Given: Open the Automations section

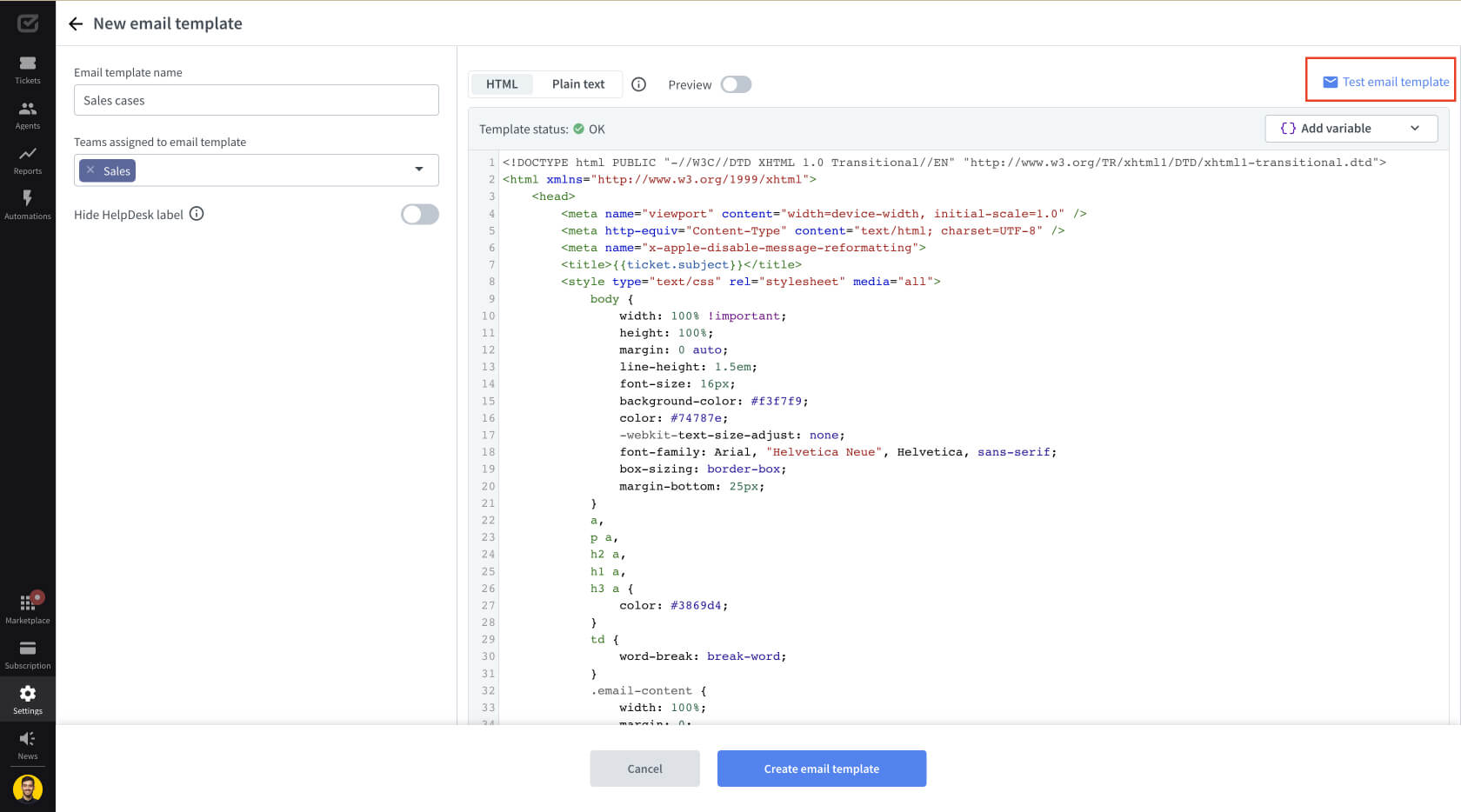Looking at the screenshot, I should pos(28,205).
